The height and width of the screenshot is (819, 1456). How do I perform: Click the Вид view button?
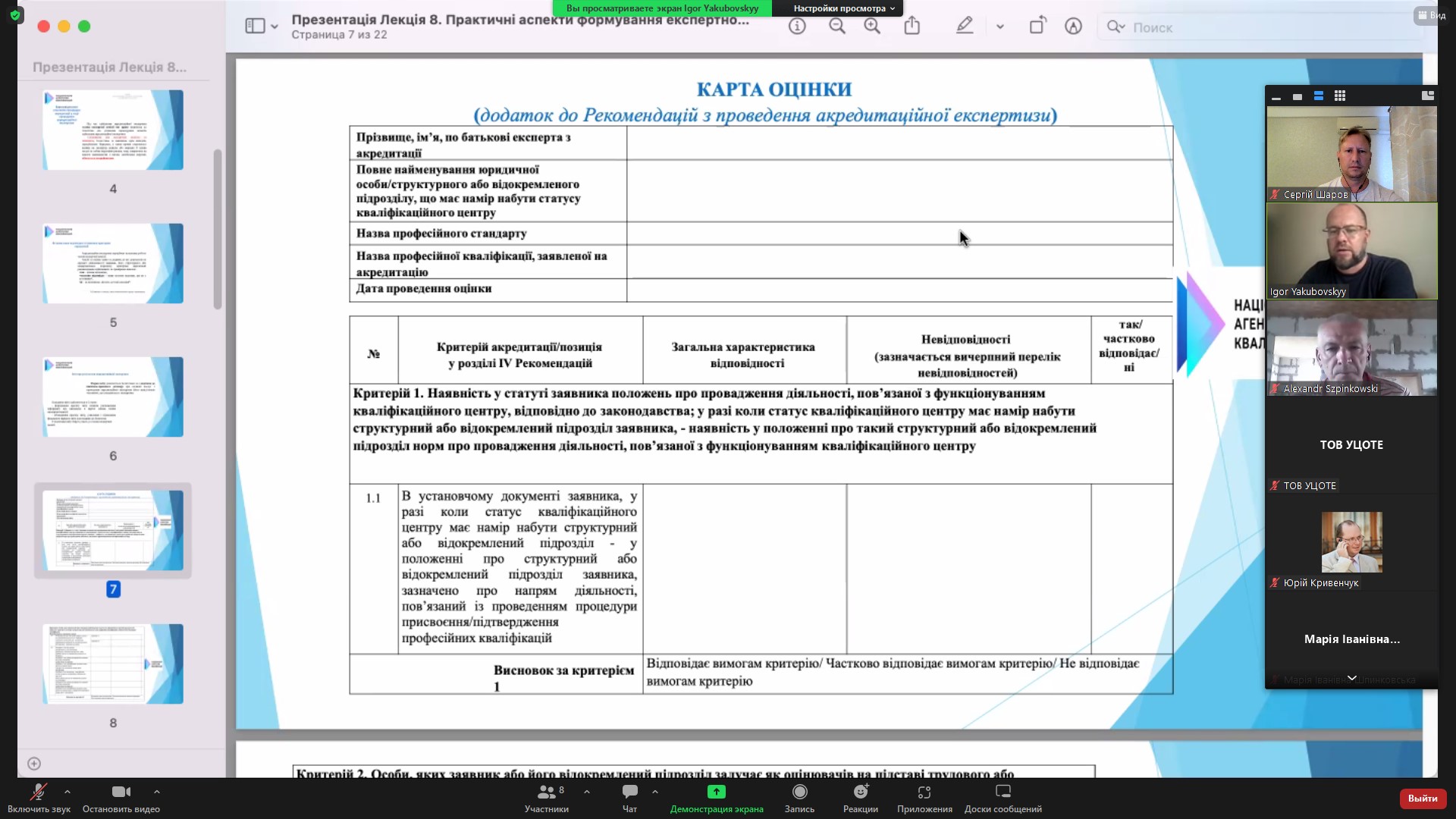[x=1432, y=15]
